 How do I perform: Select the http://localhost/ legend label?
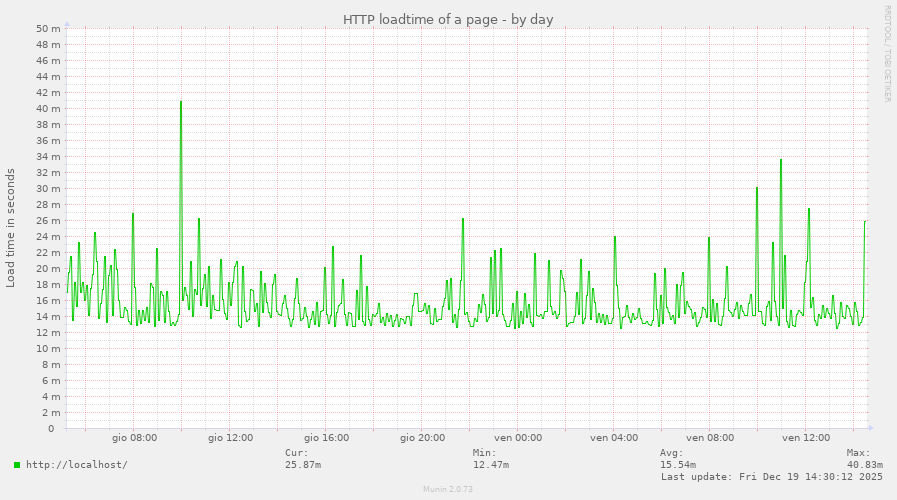coord(77,465)
